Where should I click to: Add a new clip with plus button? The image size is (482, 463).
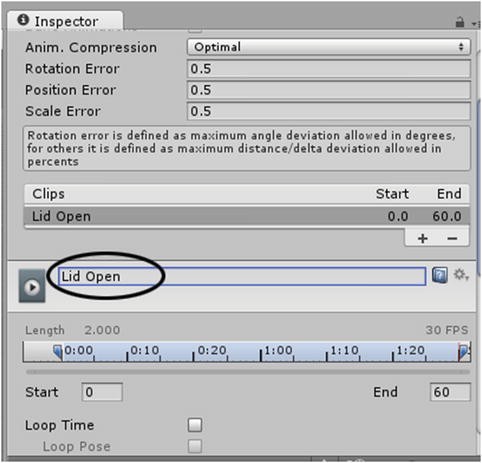click(423, 238)
